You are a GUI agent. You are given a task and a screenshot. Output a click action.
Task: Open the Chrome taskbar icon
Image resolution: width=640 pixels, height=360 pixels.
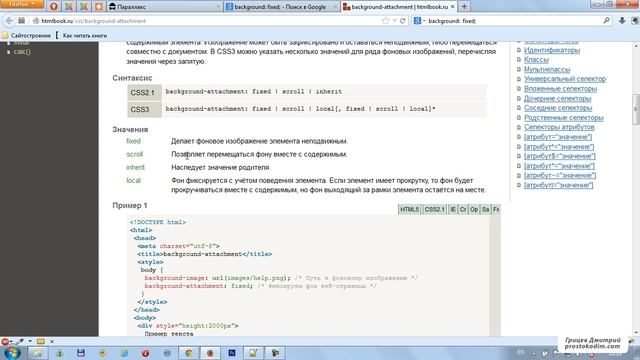188,353
